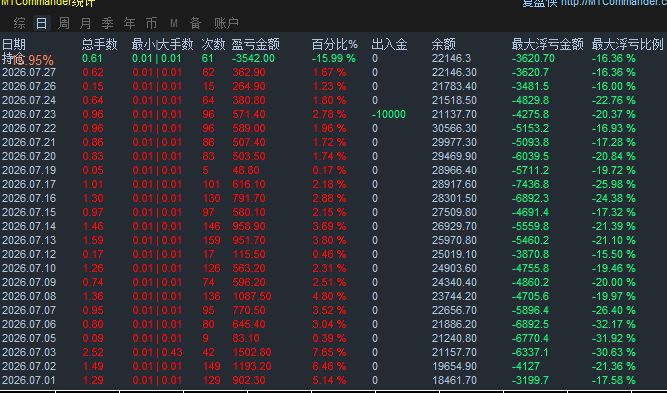The image size is (667, 393).
Task: Select the 2026.07.01 date row
Action: pyautogui.click(x=29, y=381)
